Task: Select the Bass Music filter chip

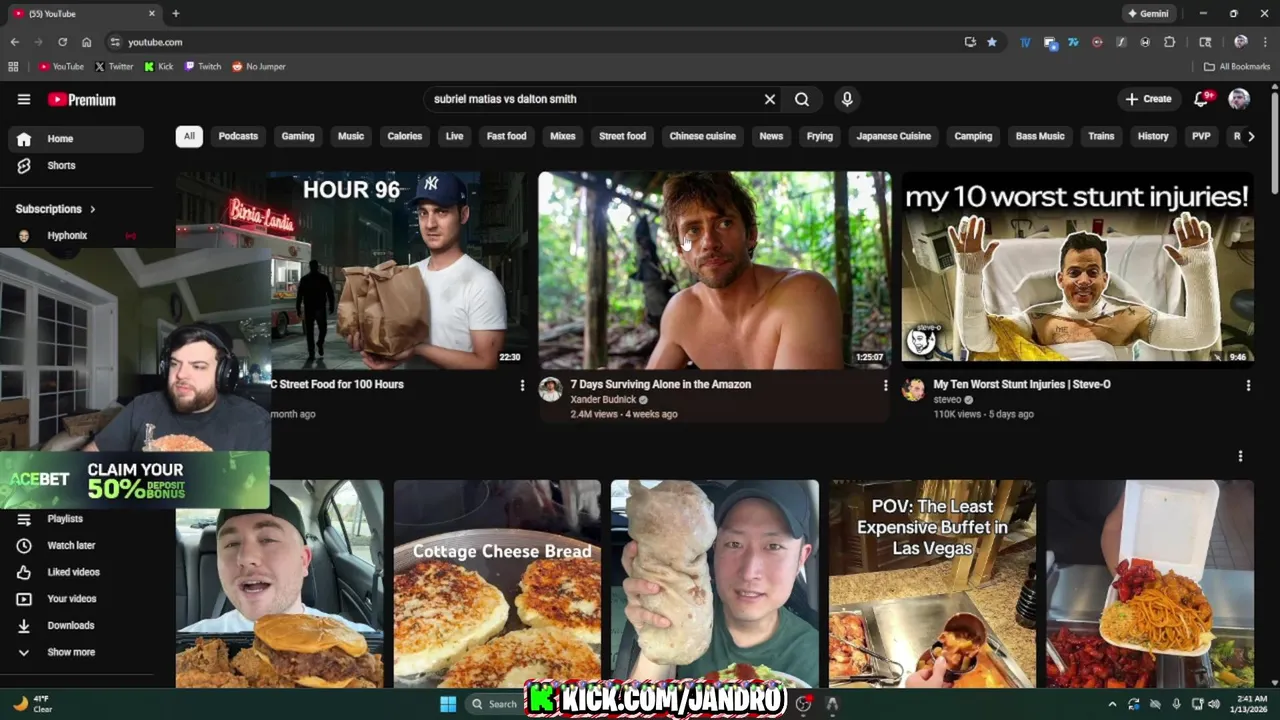Action: point(1040,136)
